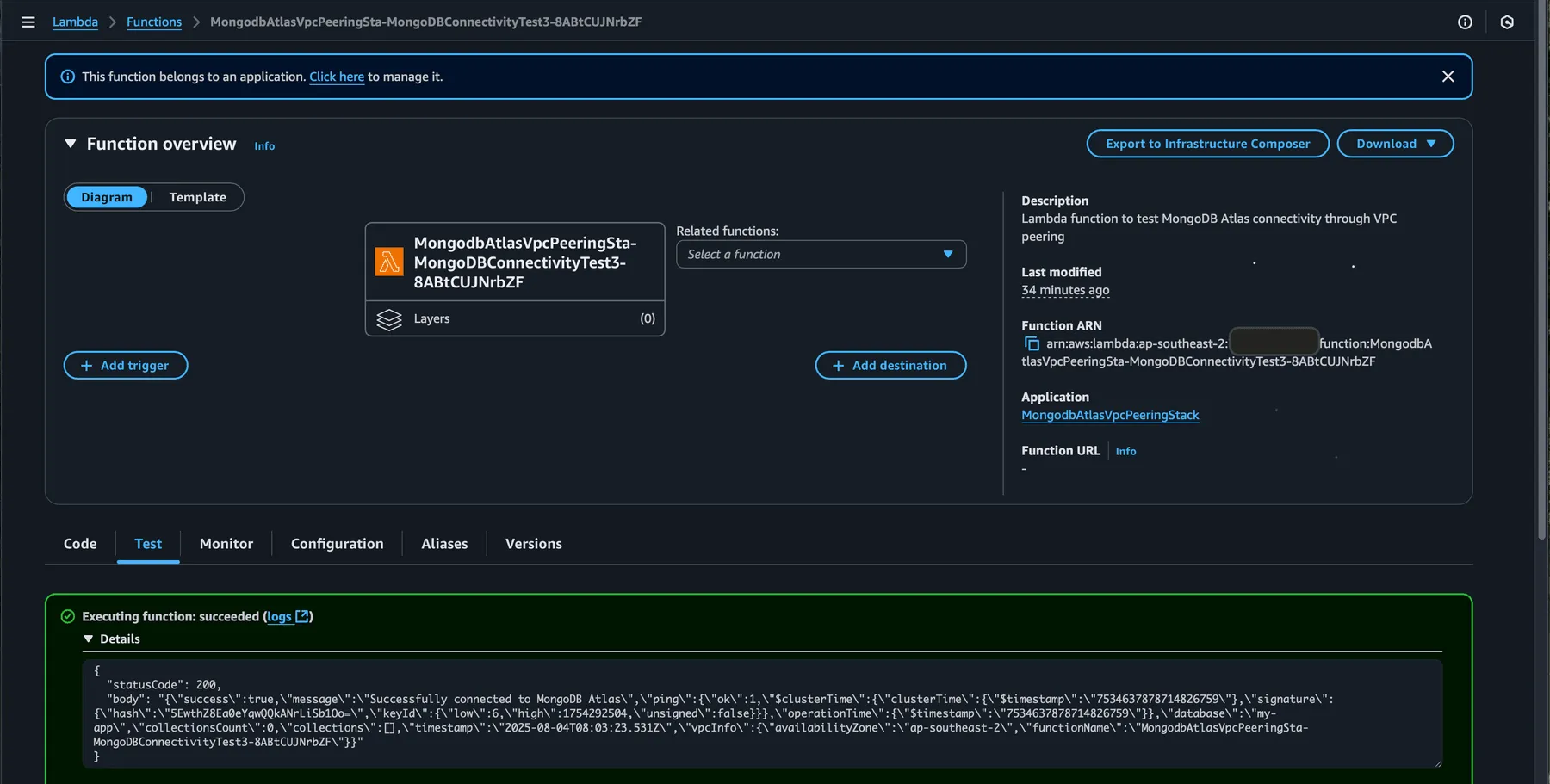1550x784 pixels.
Task: Open MongodbAtlasVpcPeeringStack application link
Action: pyautogui.click(x=1110, y=415)
